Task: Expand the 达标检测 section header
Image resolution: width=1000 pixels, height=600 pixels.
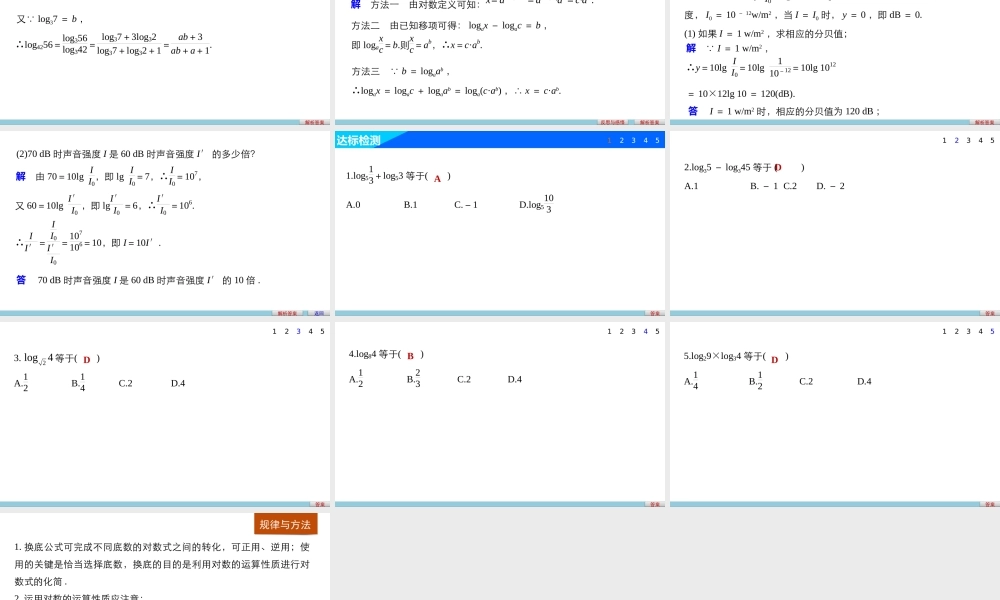Action: [x=357, y=139]
